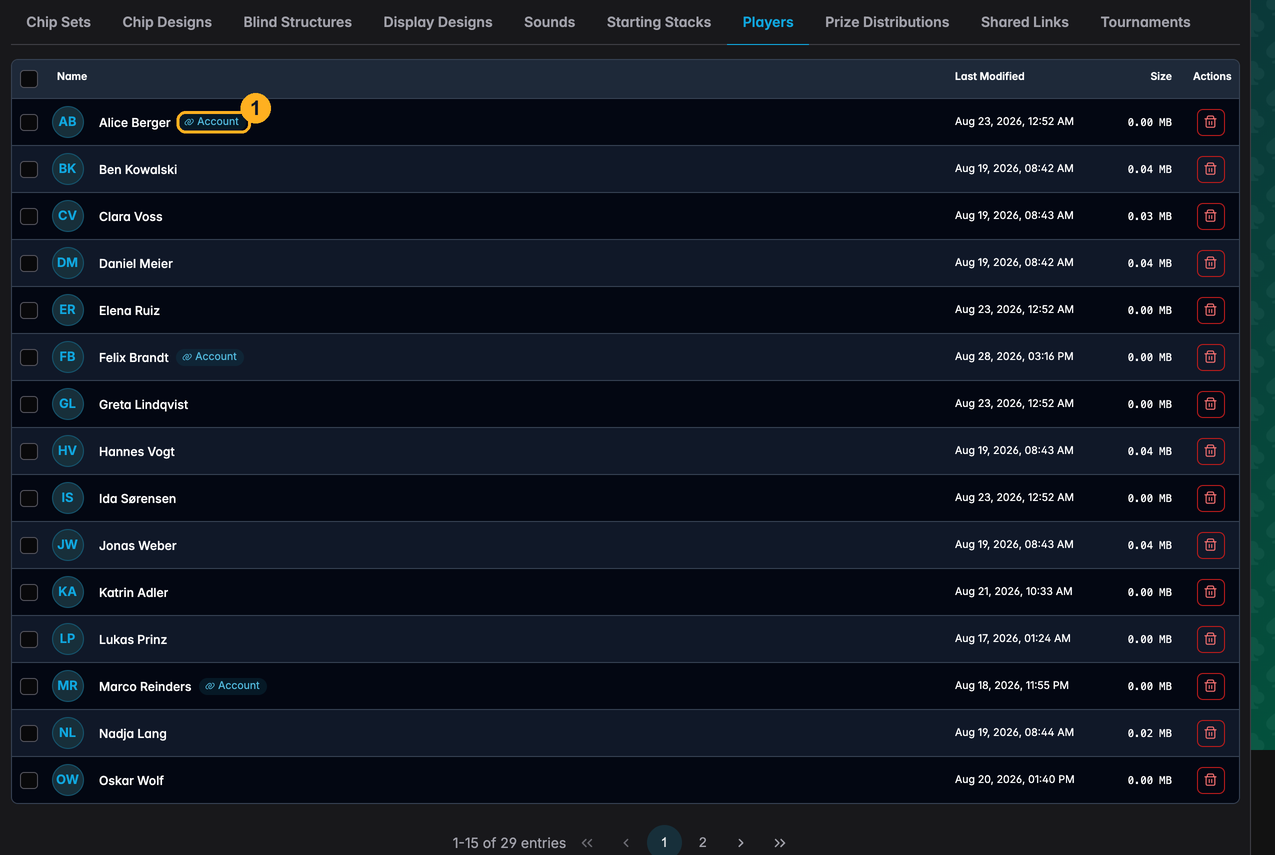
Task: Click the name Daniel Meier
Action: 136,263
